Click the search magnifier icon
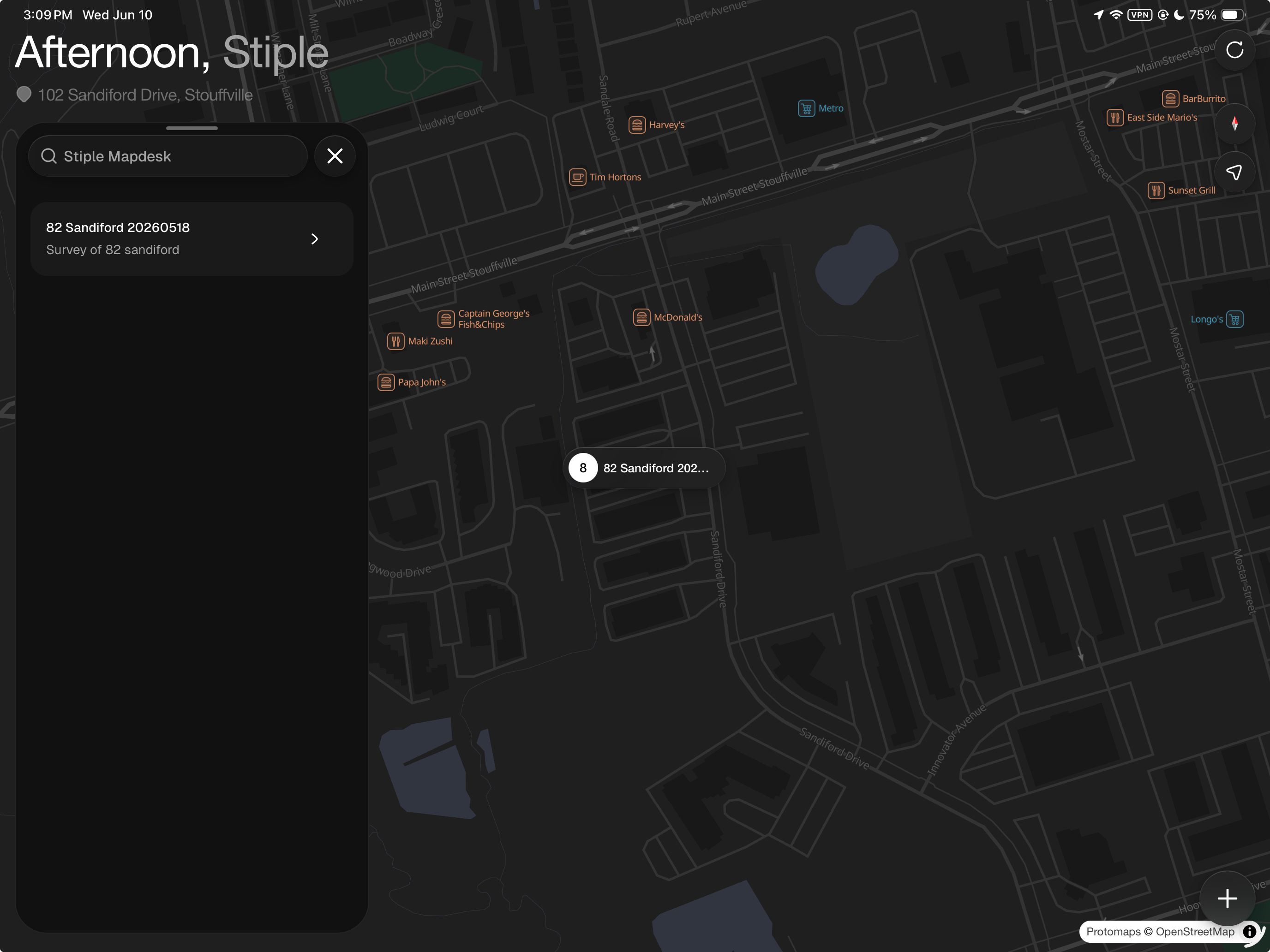1270x952 pixels. pyautogui.click(x=49, y=156)
